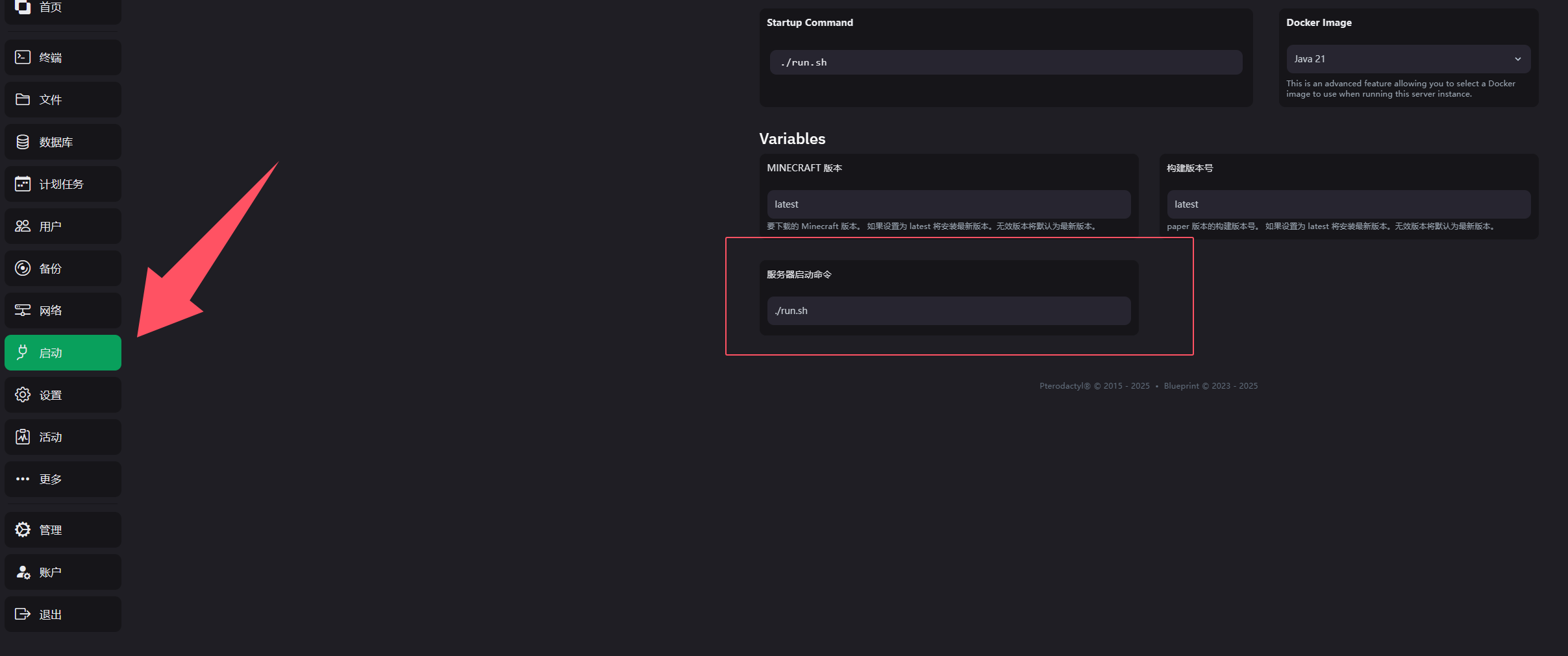
Task: Click the 账户 account icon
Action: (x=23, y=572)
